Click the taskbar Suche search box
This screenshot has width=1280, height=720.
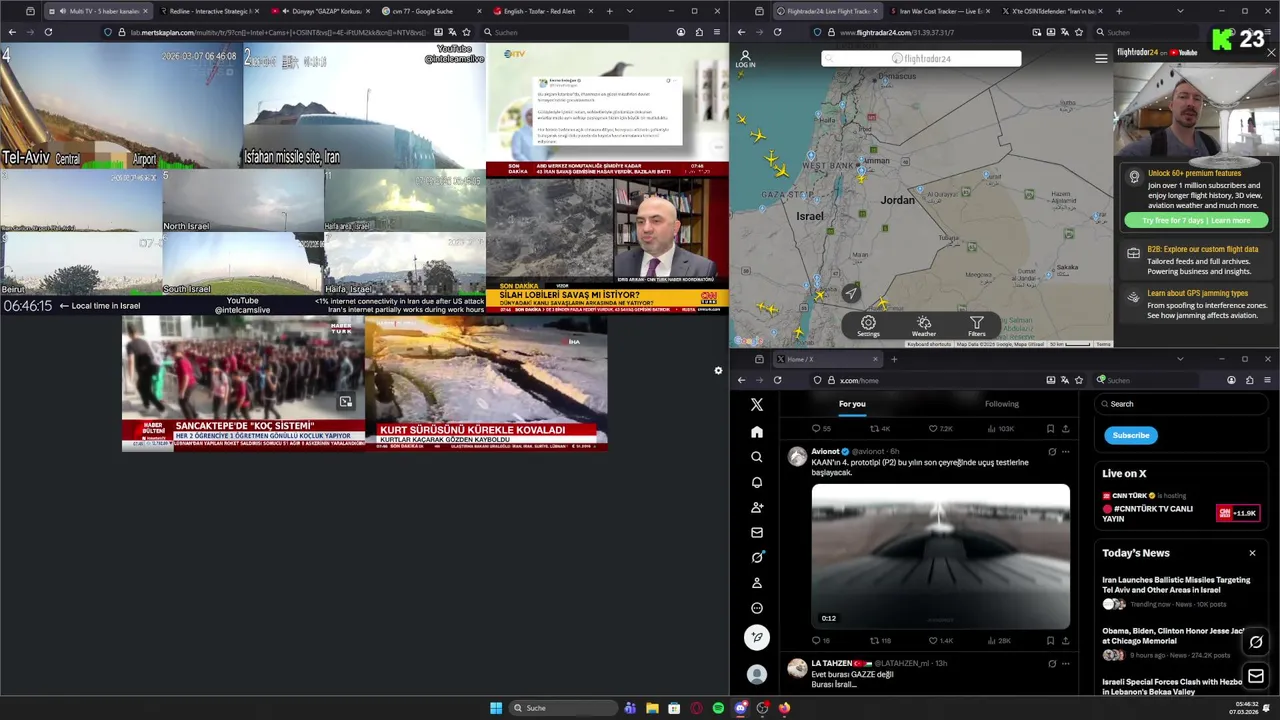[564, 708]
